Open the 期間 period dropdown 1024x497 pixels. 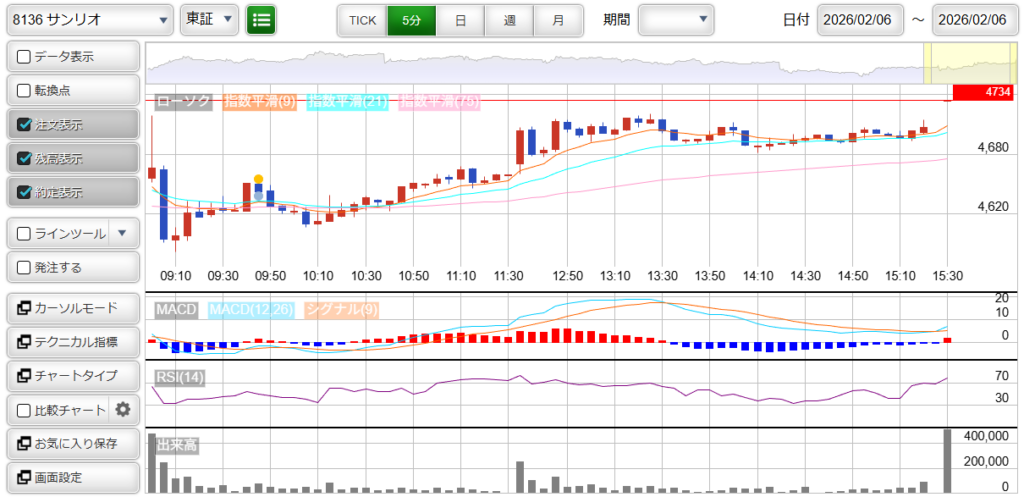676,19
